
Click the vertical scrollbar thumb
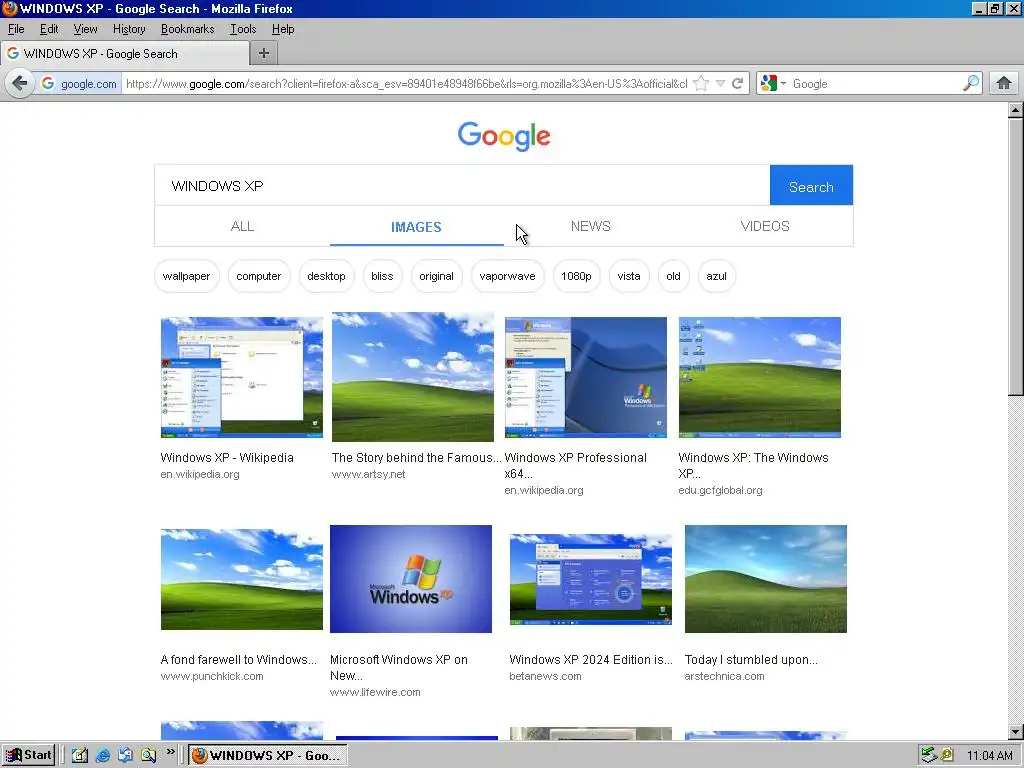pos(1015,257)
